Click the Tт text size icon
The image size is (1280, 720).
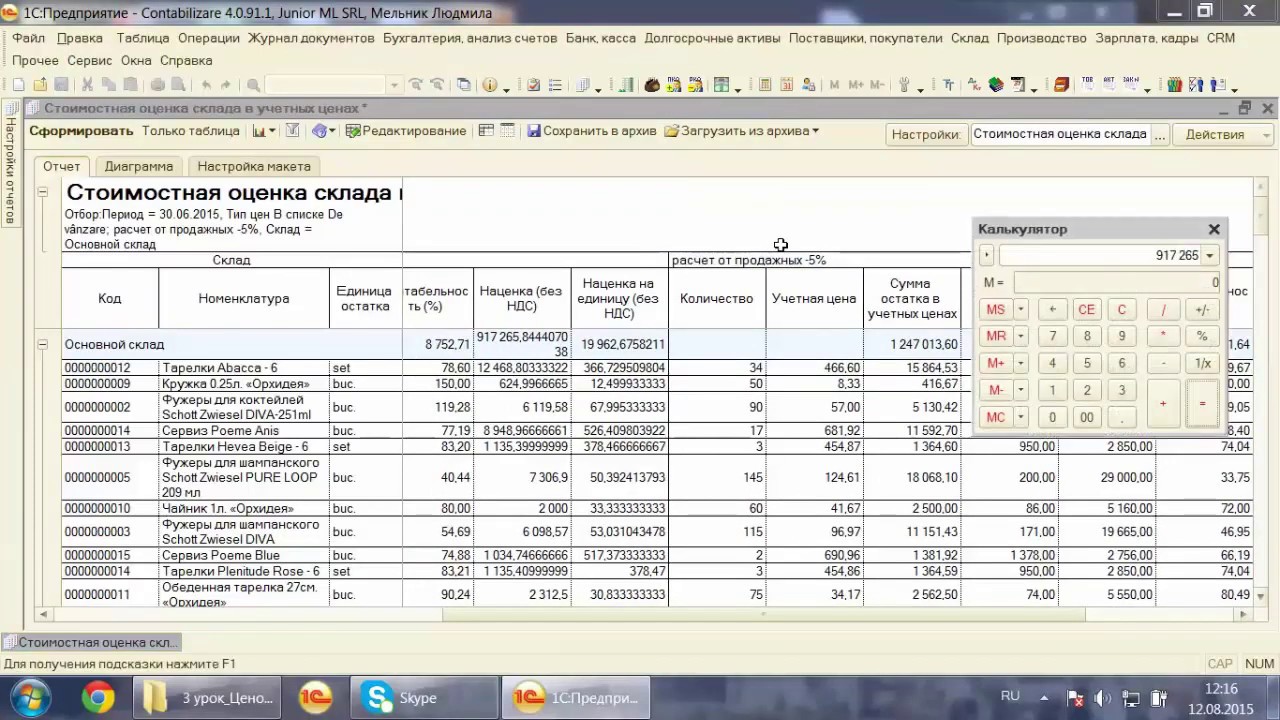(948, 85)
